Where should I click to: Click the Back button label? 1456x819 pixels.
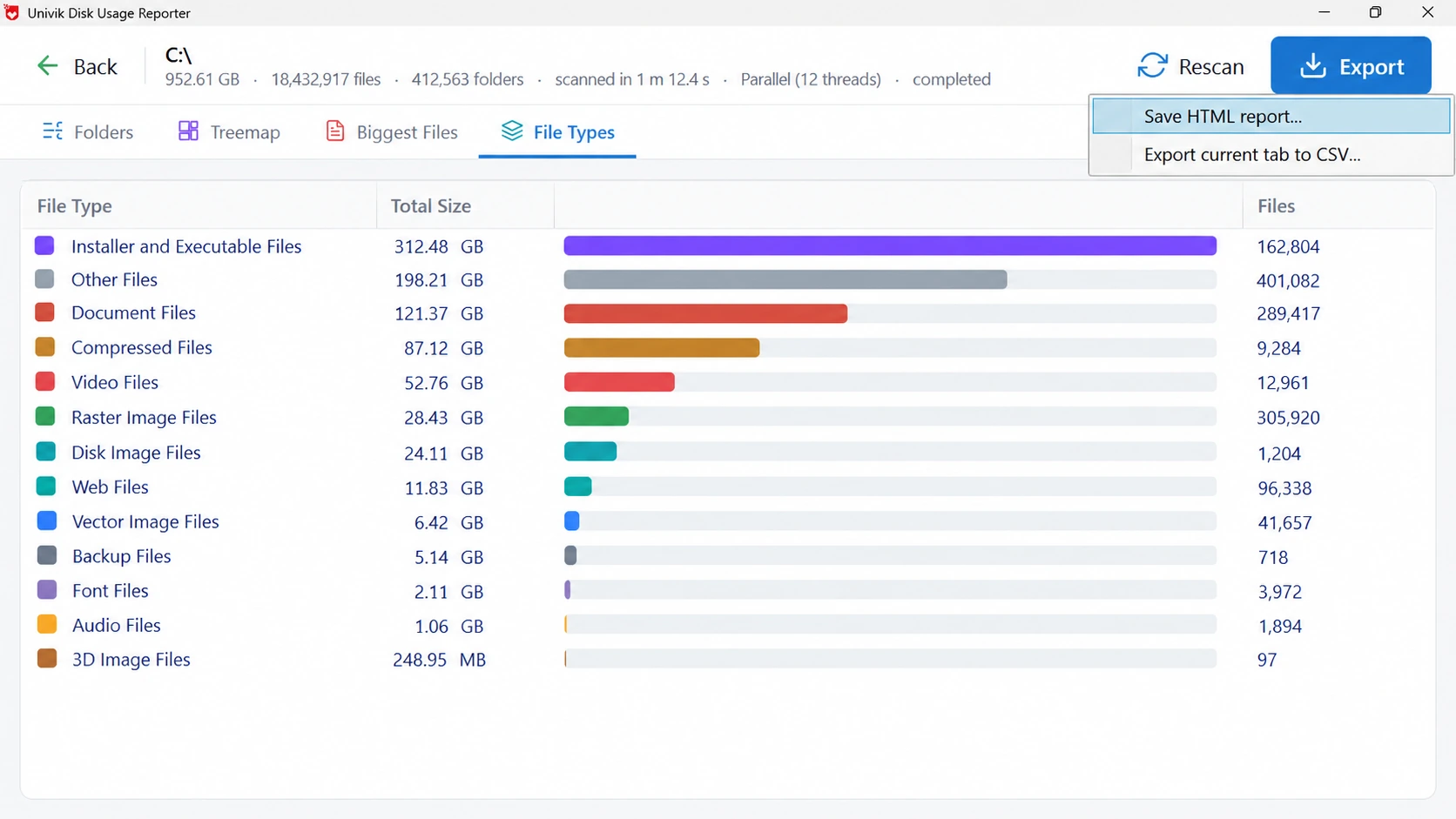pos(96,67)
